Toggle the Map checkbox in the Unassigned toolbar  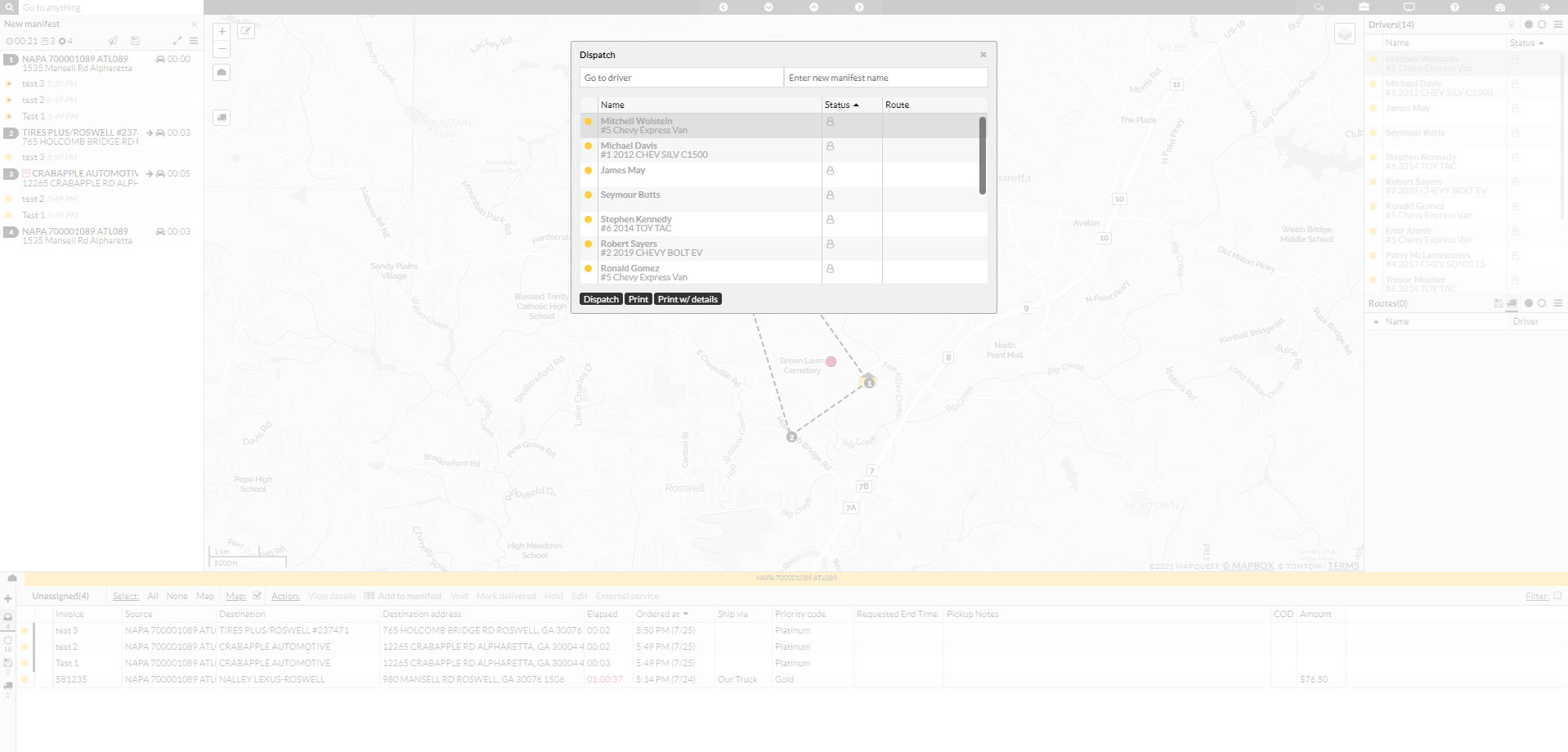pos(256,595)
